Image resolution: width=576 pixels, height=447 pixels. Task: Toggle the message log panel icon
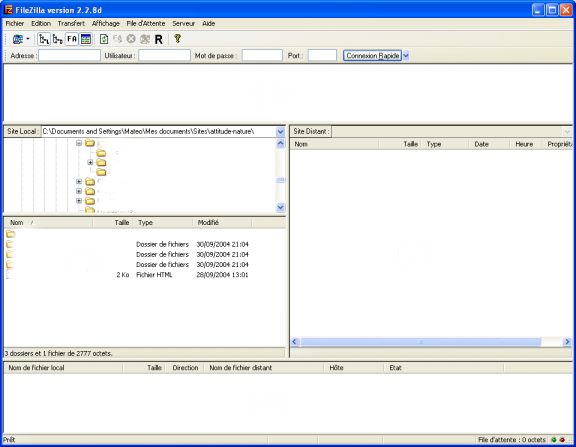click(x=86, y=39)
